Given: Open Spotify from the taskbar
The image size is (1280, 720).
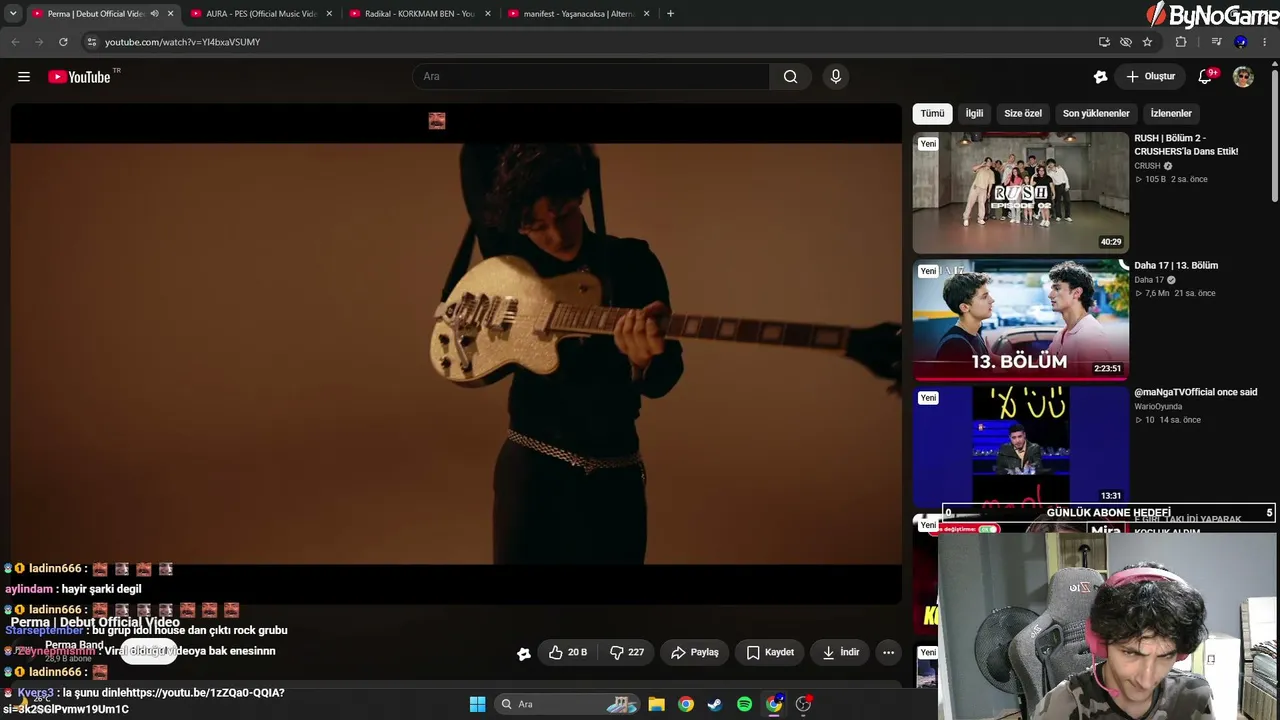Looking at the screenshot, I should click(744, 704).
